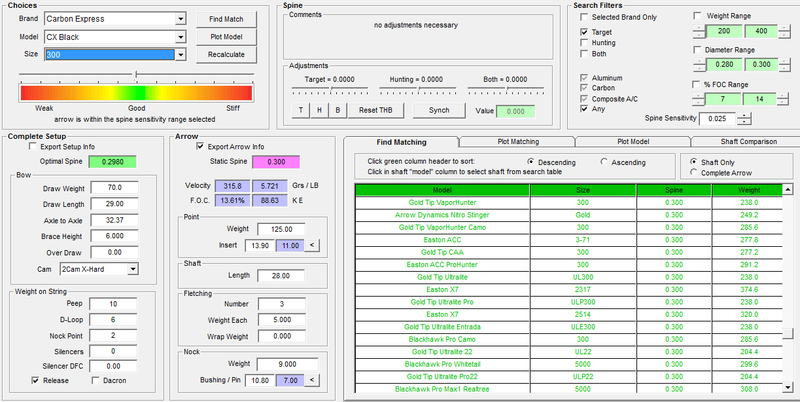
Task: Switch to the Plot Matching tab
Action: pos(518,141)
